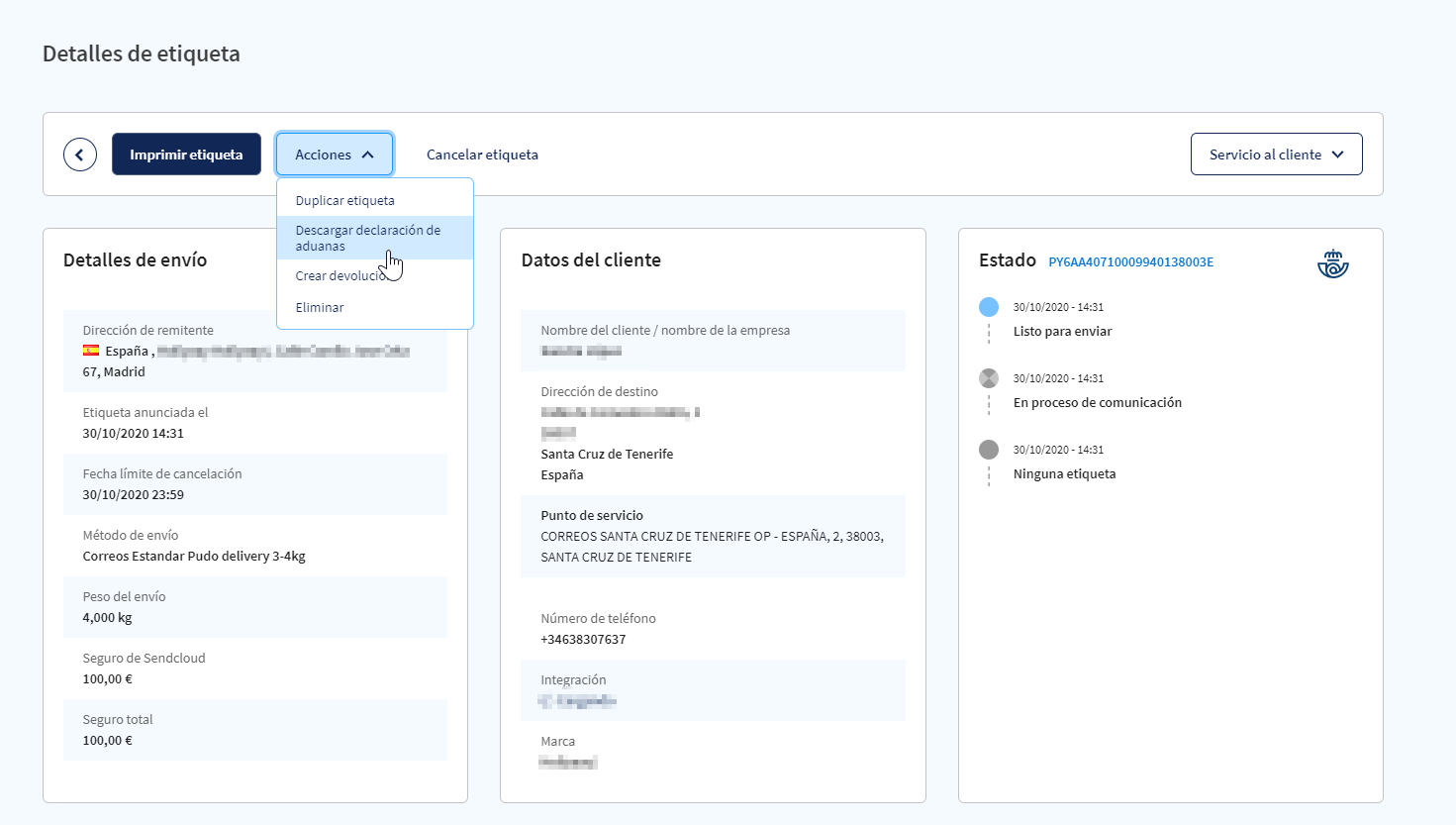Choose Eliminar from Acciones menu
Screen dimensions: 1456x825
pyautogui.click(x=375, y=307)
